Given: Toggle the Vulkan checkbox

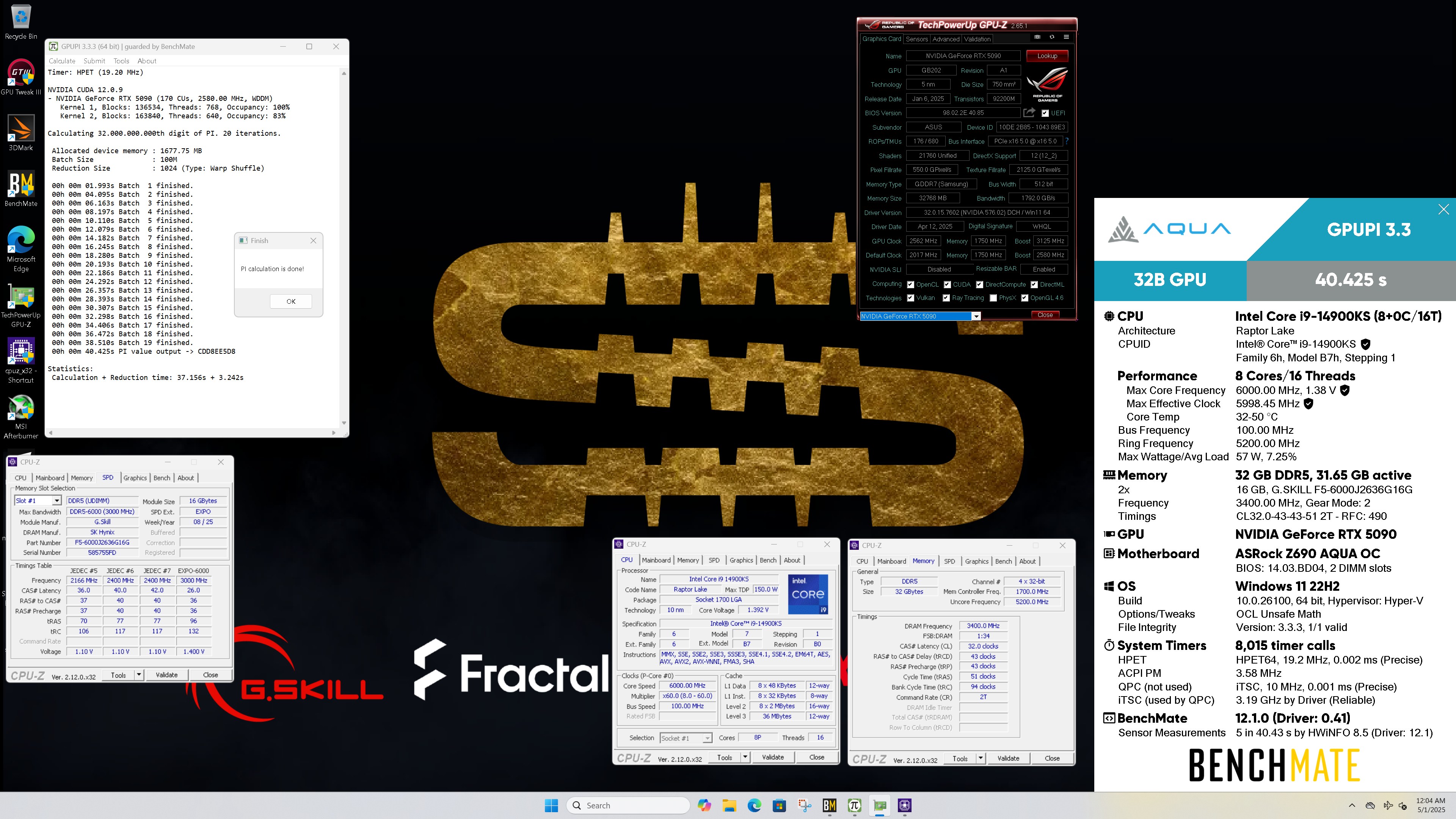Looking at the screenshot, I should click(x=910, y=298).
